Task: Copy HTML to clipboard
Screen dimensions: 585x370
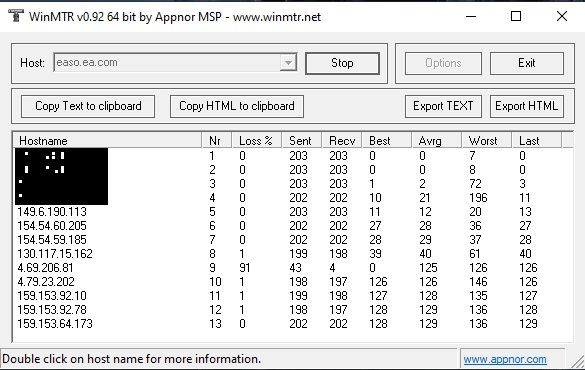Action: tap(237, 106)
